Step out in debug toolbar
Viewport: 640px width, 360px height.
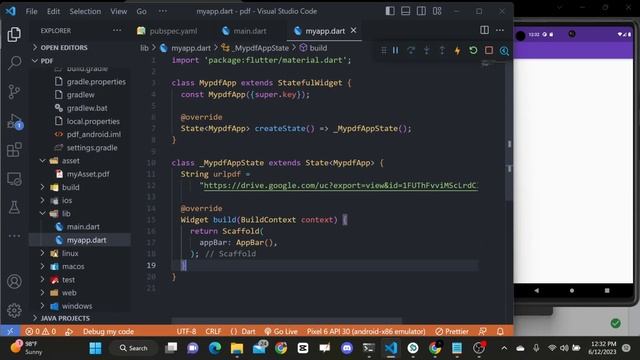[x=442, y=51]
